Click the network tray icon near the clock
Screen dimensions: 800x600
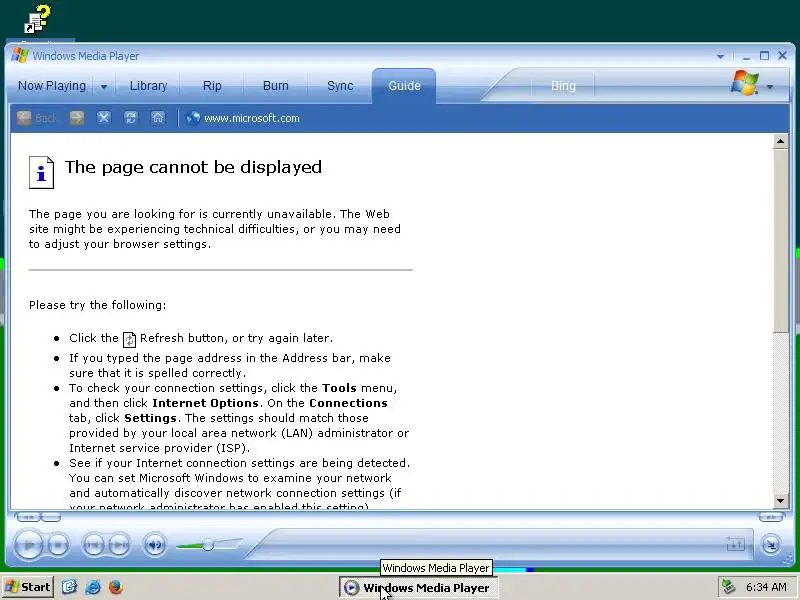pyautogui.click(x=729, y=587)
